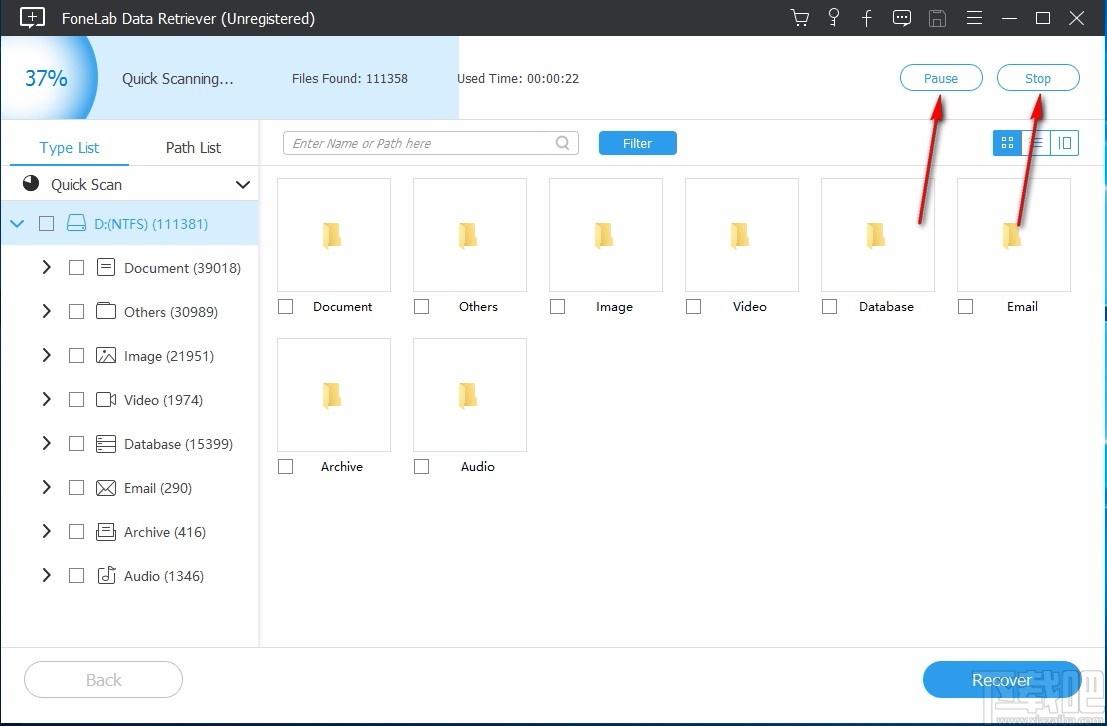Screen dimensions: 1107x726
Task: Check the Others (30989) tree checkbox
Action: tap(76, 311)
